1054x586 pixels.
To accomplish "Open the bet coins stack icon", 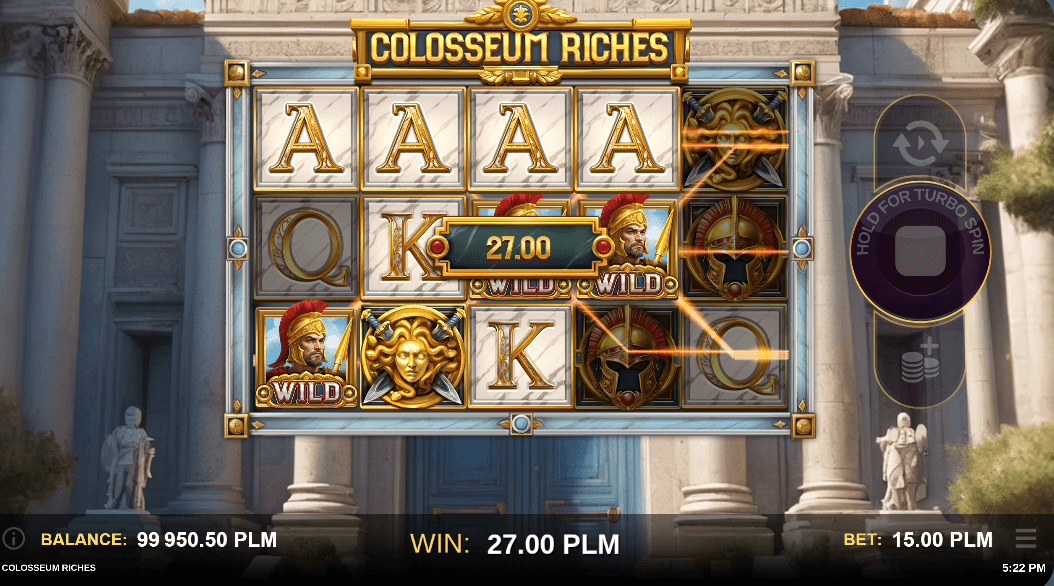I will coord(920,362).
